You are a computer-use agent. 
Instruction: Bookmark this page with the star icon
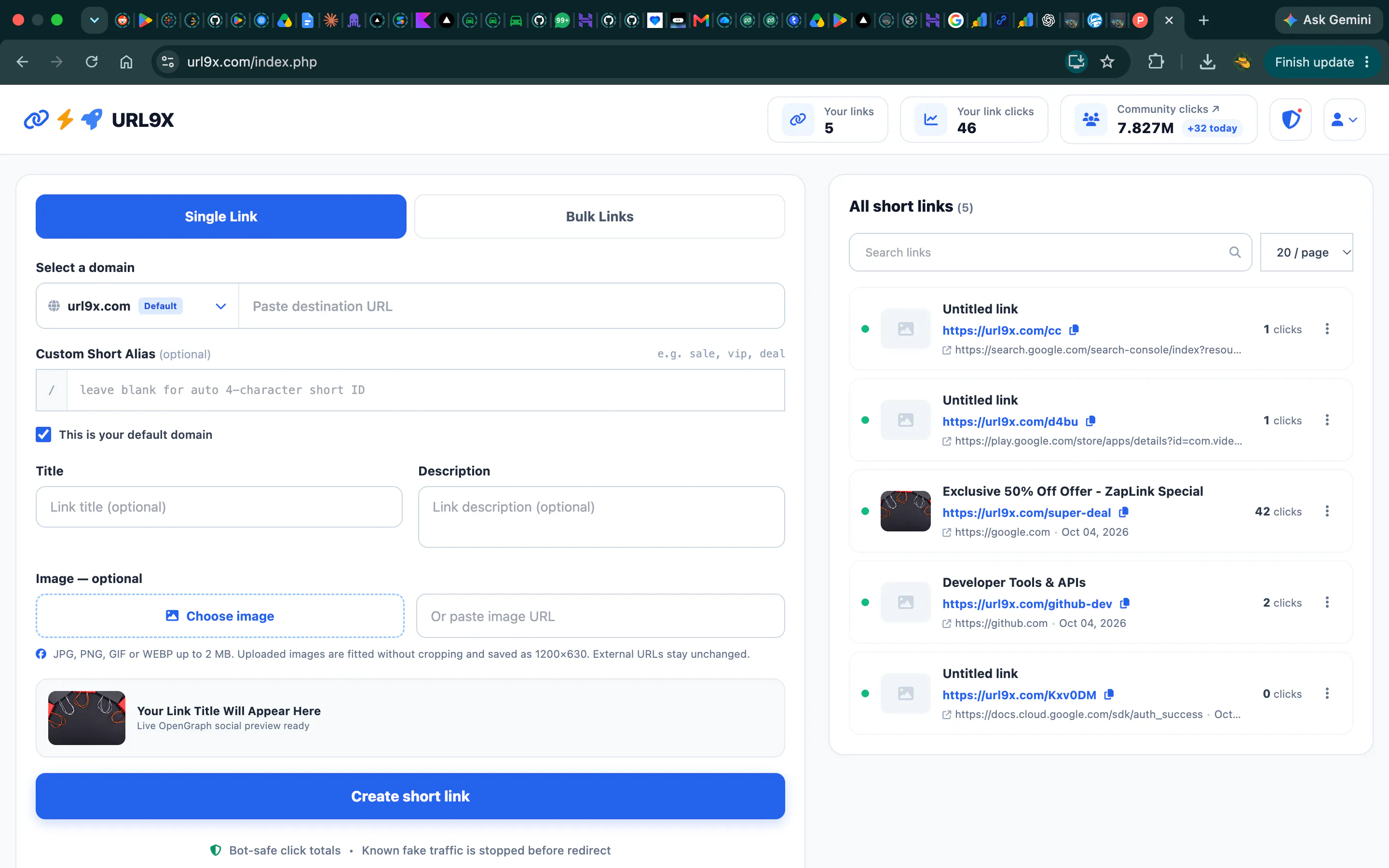pyautogui.click(x=1107, y=62)
